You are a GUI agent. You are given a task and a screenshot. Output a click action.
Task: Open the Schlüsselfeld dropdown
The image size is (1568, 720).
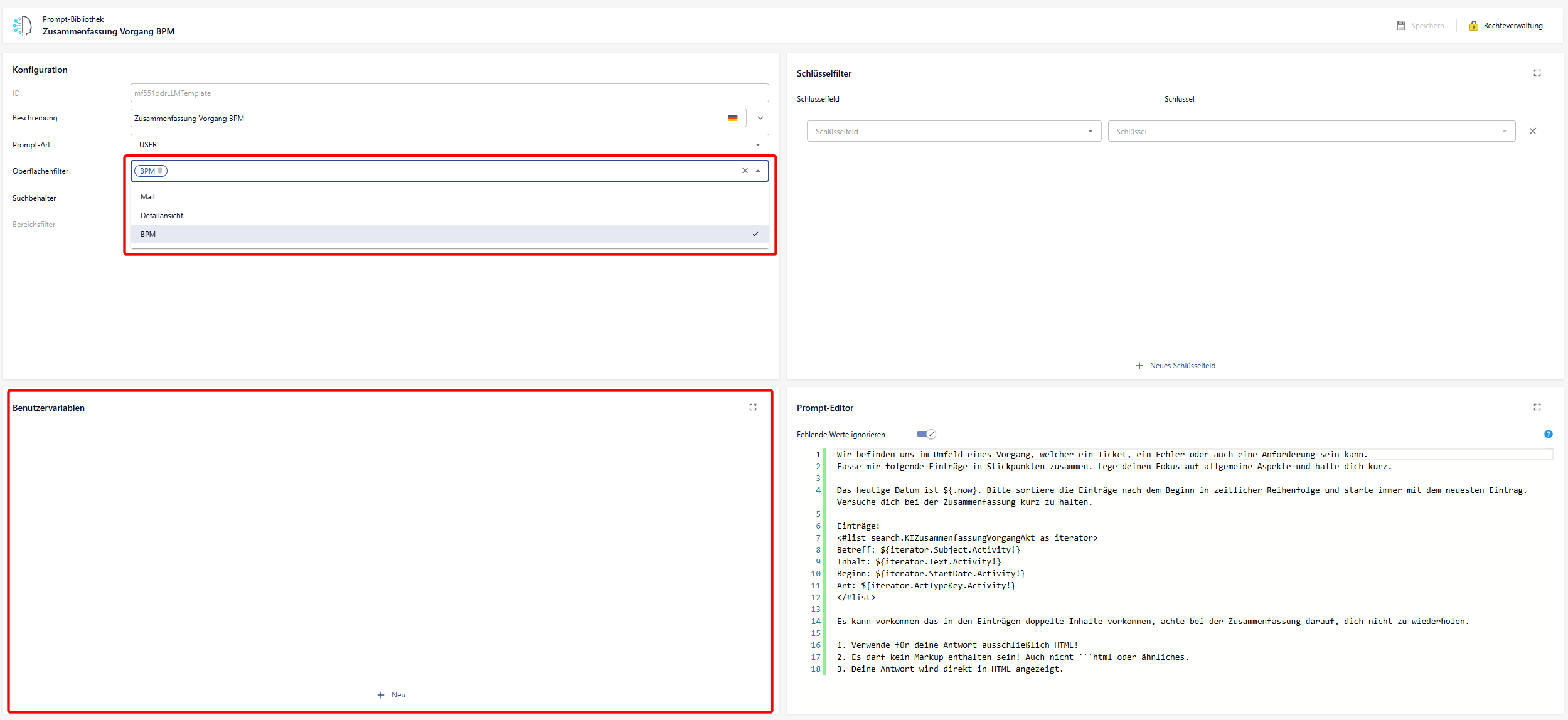(x=953, y=131)
